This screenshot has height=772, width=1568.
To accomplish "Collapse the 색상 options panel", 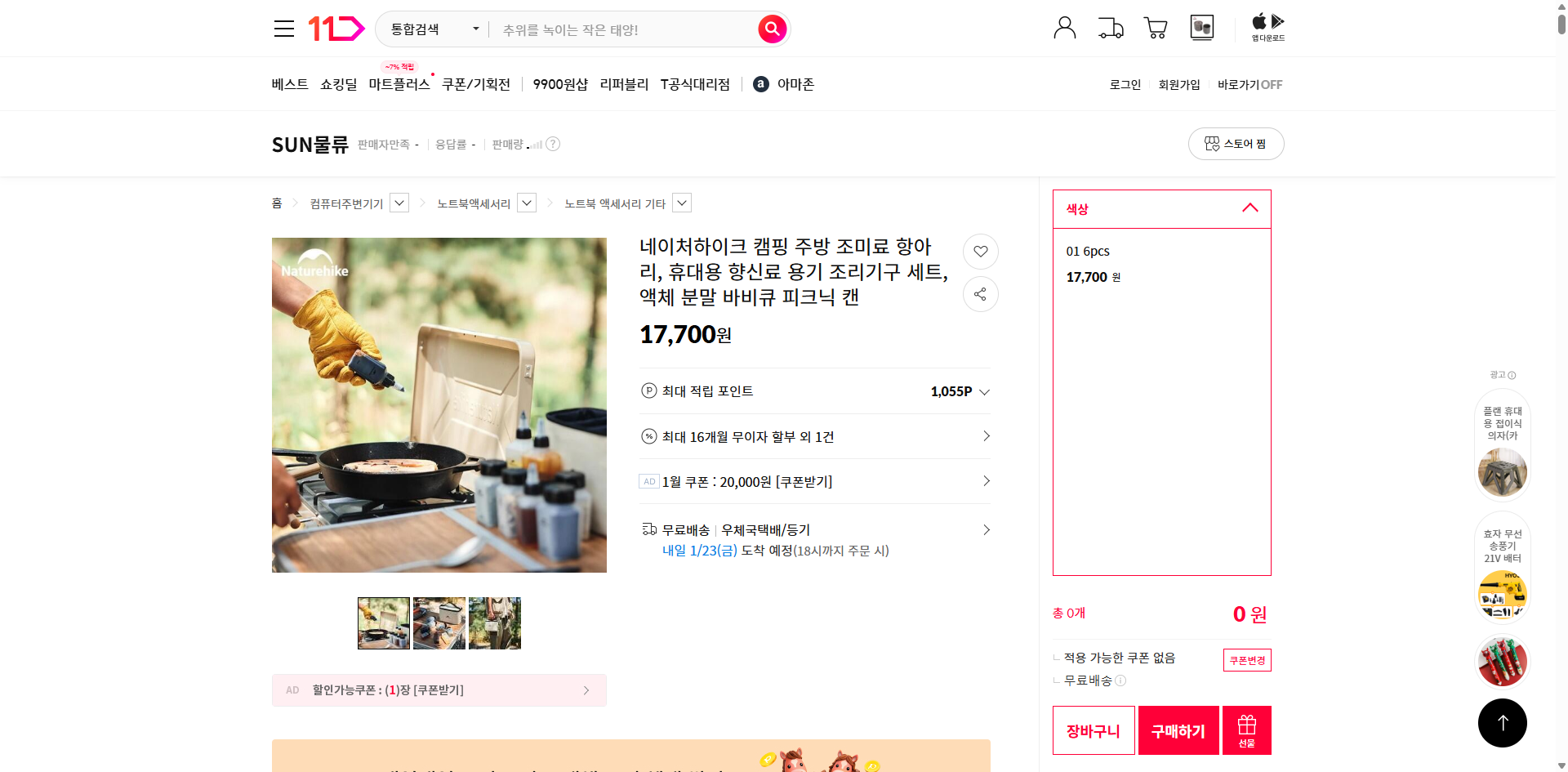I will pos(1249,208).
